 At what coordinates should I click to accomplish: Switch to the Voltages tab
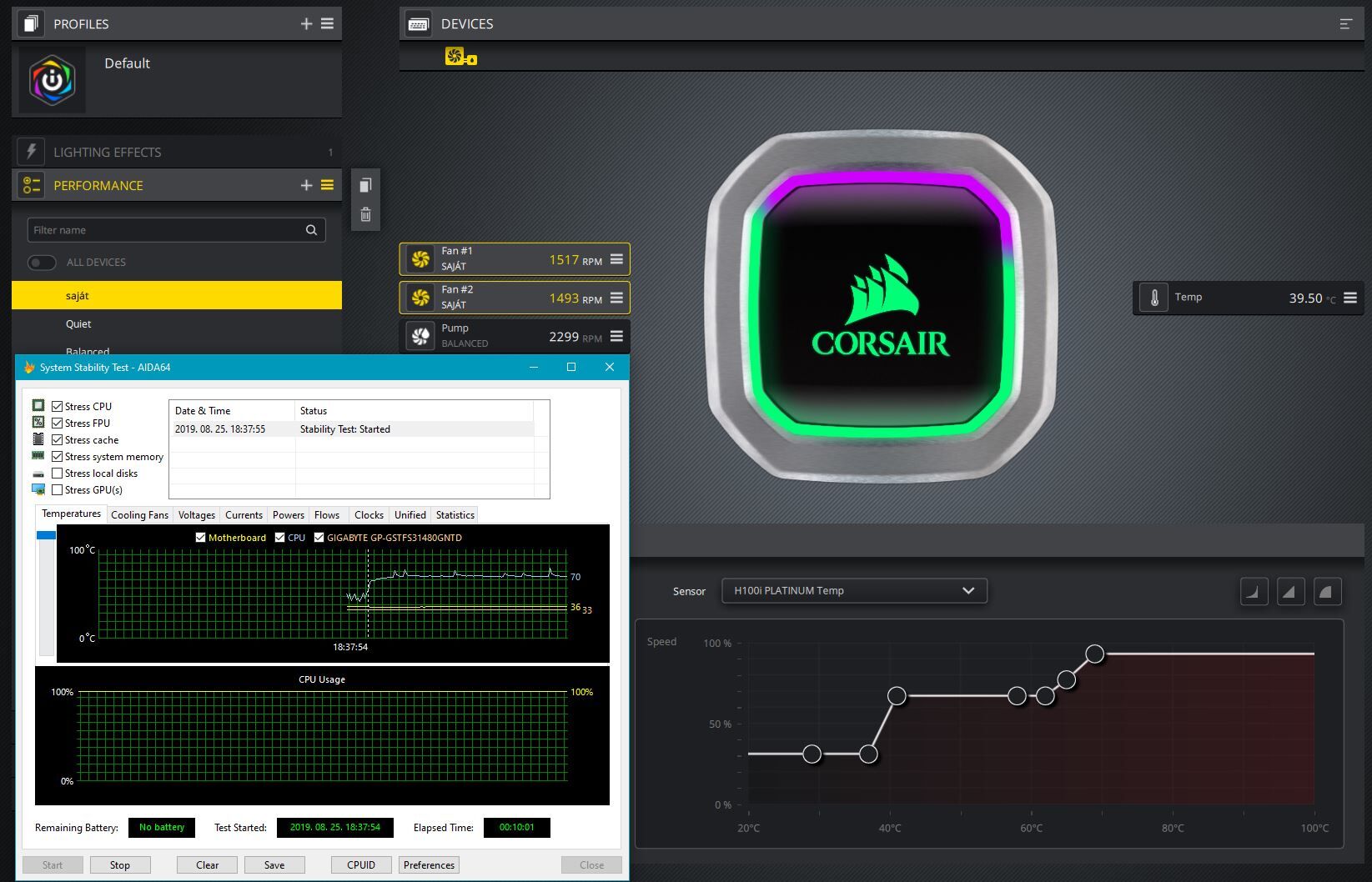[x=197, y=515]
